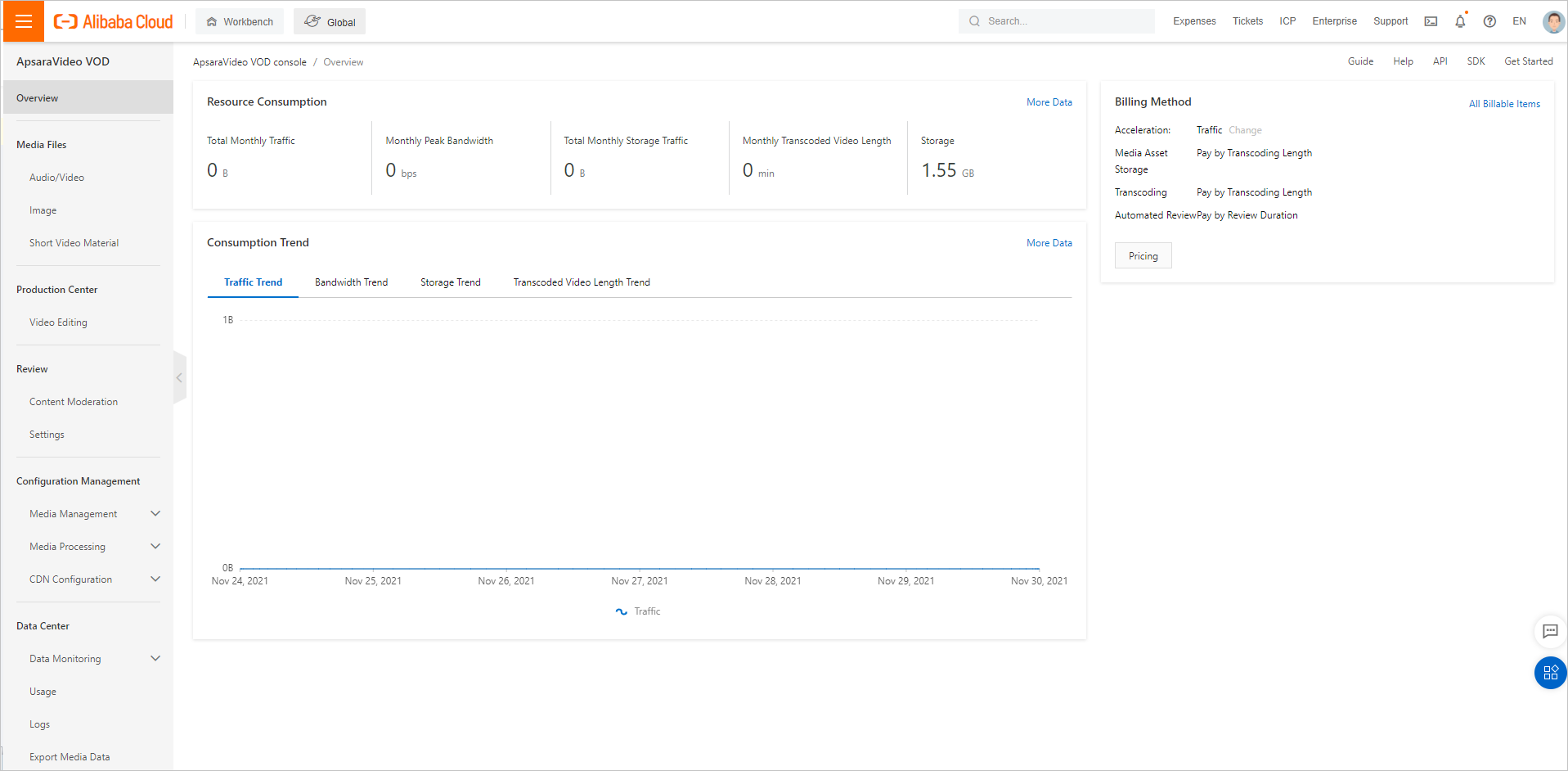Open the help question mark icon
Screen dimensions: 1568x771
coord(1489,21)
